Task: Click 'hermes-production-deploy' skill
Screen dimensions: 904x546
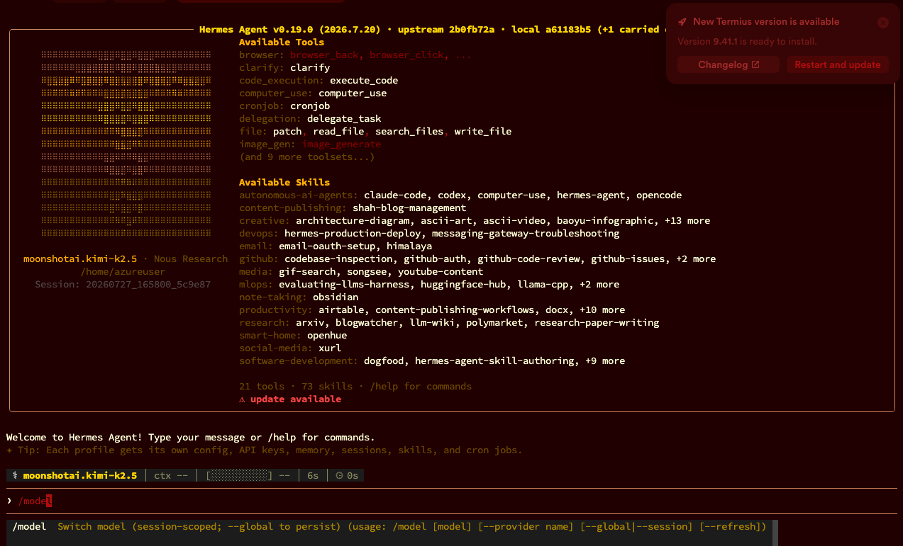Action: [352, 234]
